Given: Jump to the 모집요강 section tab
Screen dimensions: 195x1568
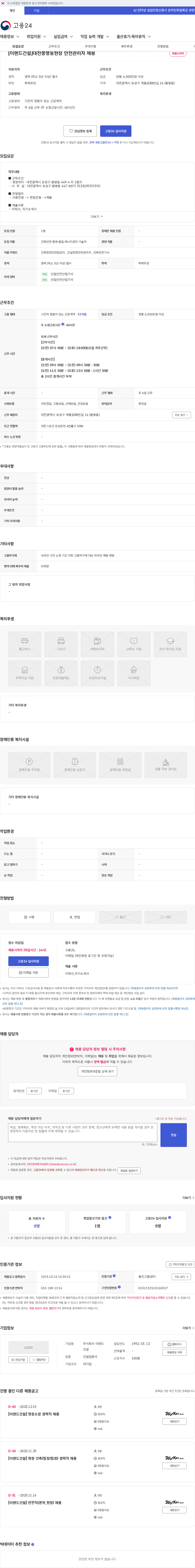Looking at the screenshot, I should pos(18,46).
